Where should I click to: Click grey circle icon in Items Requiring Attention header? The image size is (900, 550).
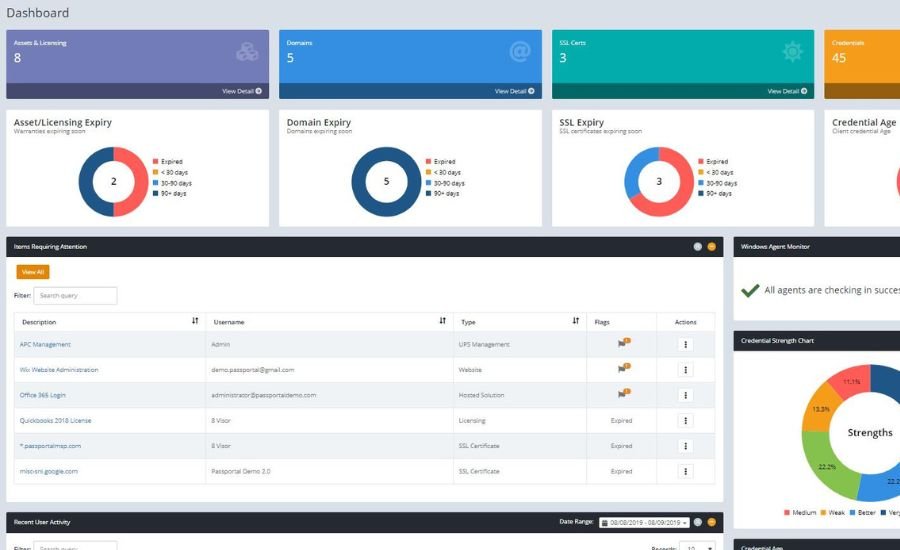[697, 246]
